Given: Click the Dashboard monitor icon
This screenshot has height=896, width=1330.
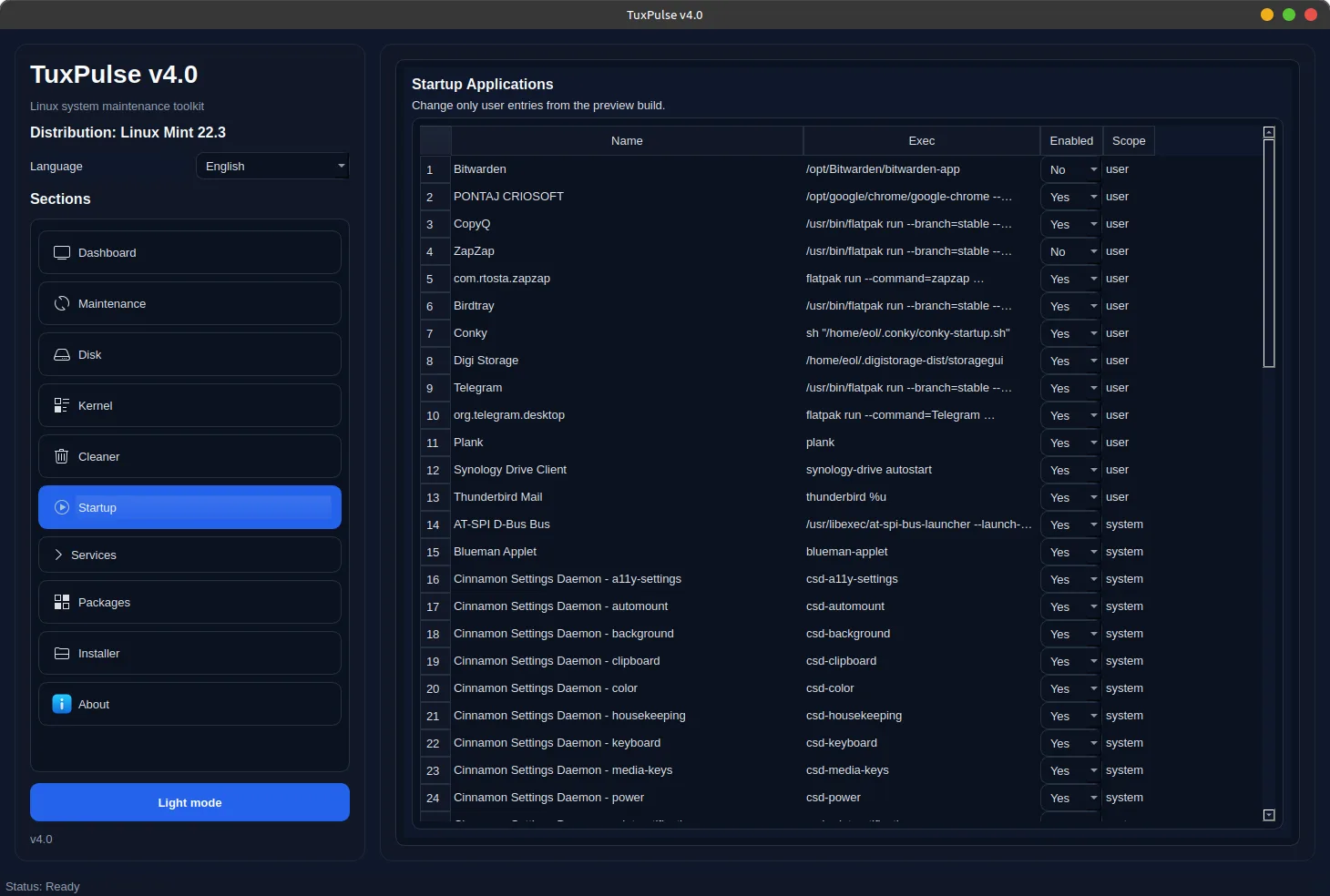Looking at the screenshot, I should point(62,252).
